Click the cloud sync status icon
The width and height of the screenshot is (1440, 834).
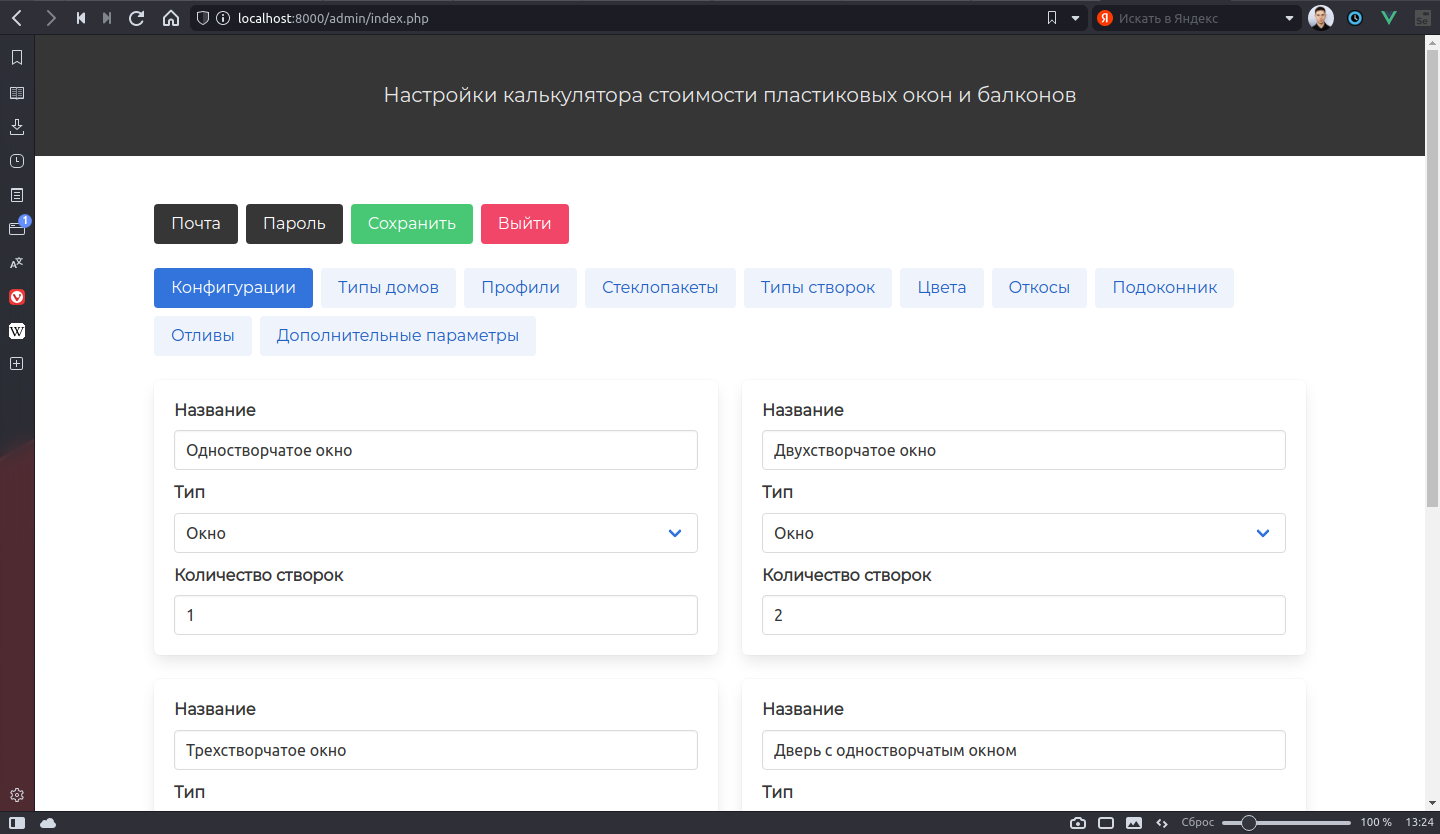click(48, 823)
